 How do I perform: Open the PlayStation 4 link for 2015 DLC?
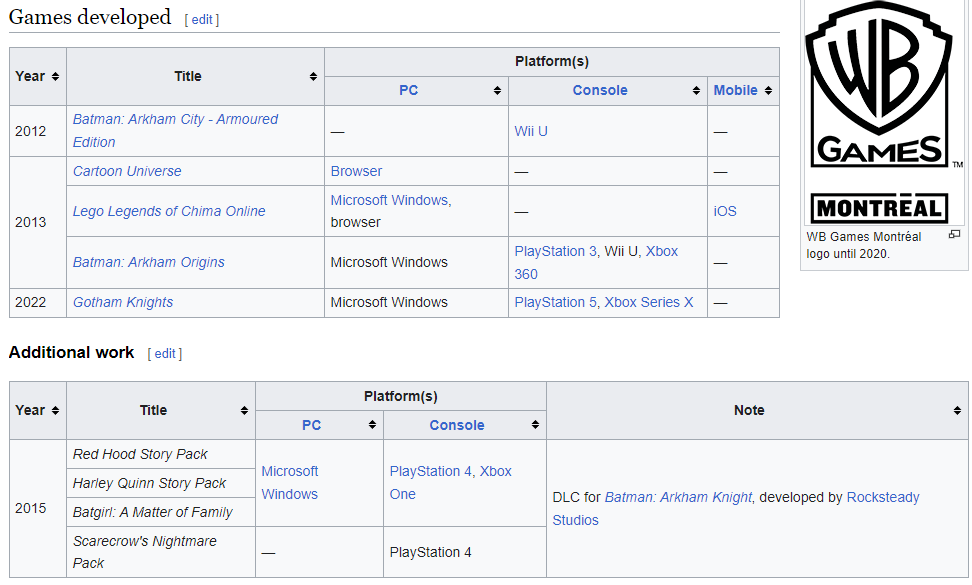(x=431, y=472)
